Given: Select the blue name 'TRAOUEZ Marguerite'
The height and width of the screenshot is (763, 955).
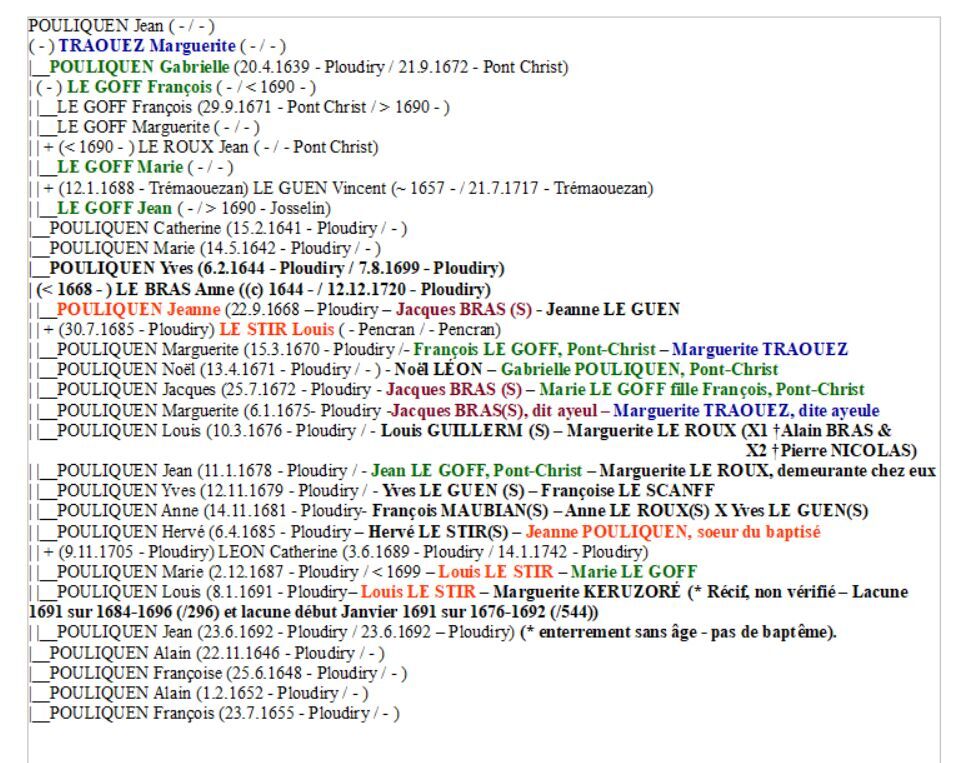Looking at the screenshot, I should (147, 46).
